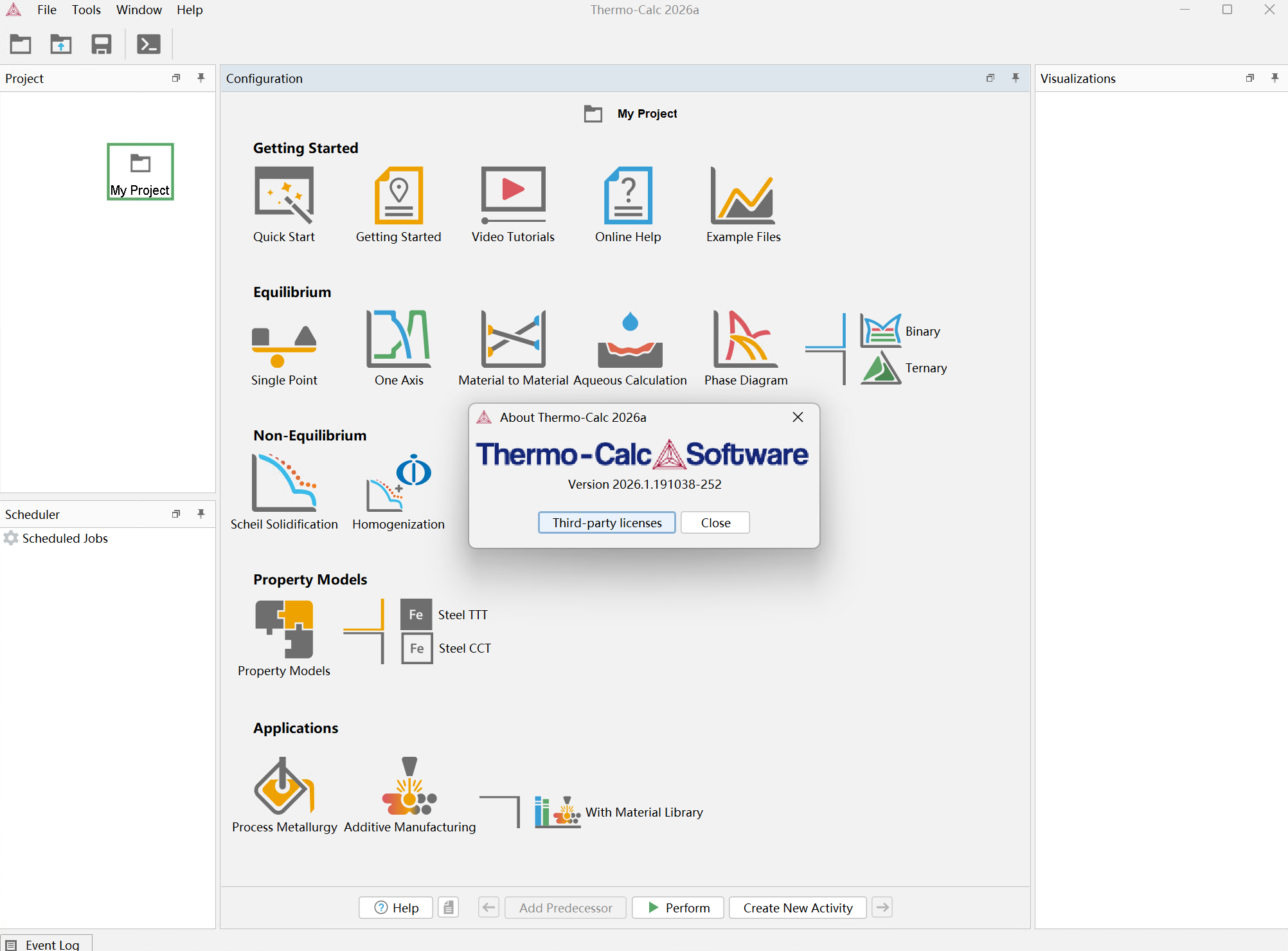Open the Getting Started guide icon
Viewport: 1288px width, 951px height.
398,195
